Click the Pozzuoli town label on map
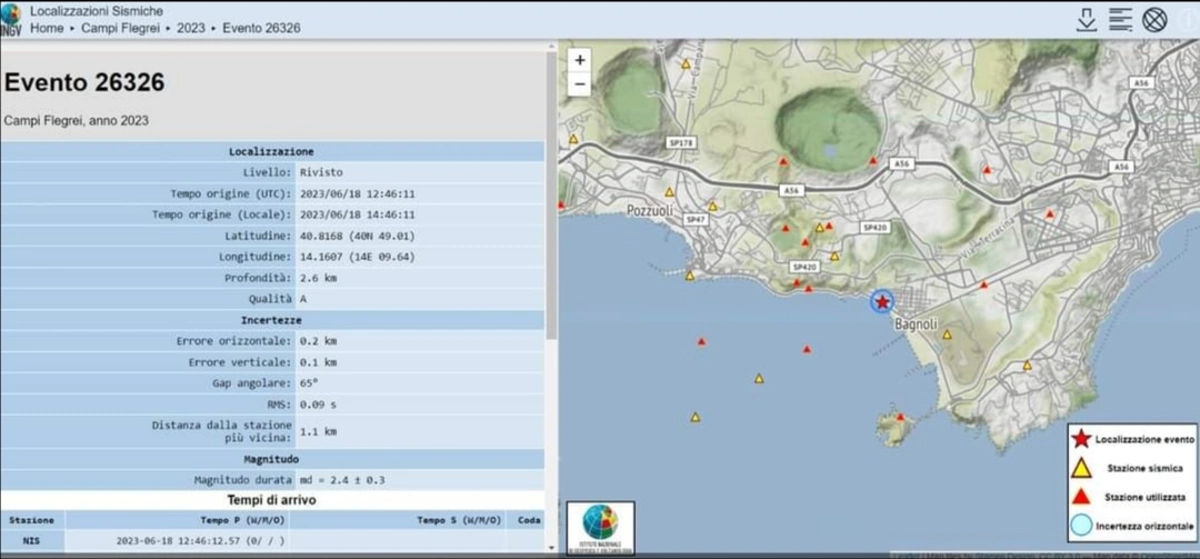 [651, 211]
